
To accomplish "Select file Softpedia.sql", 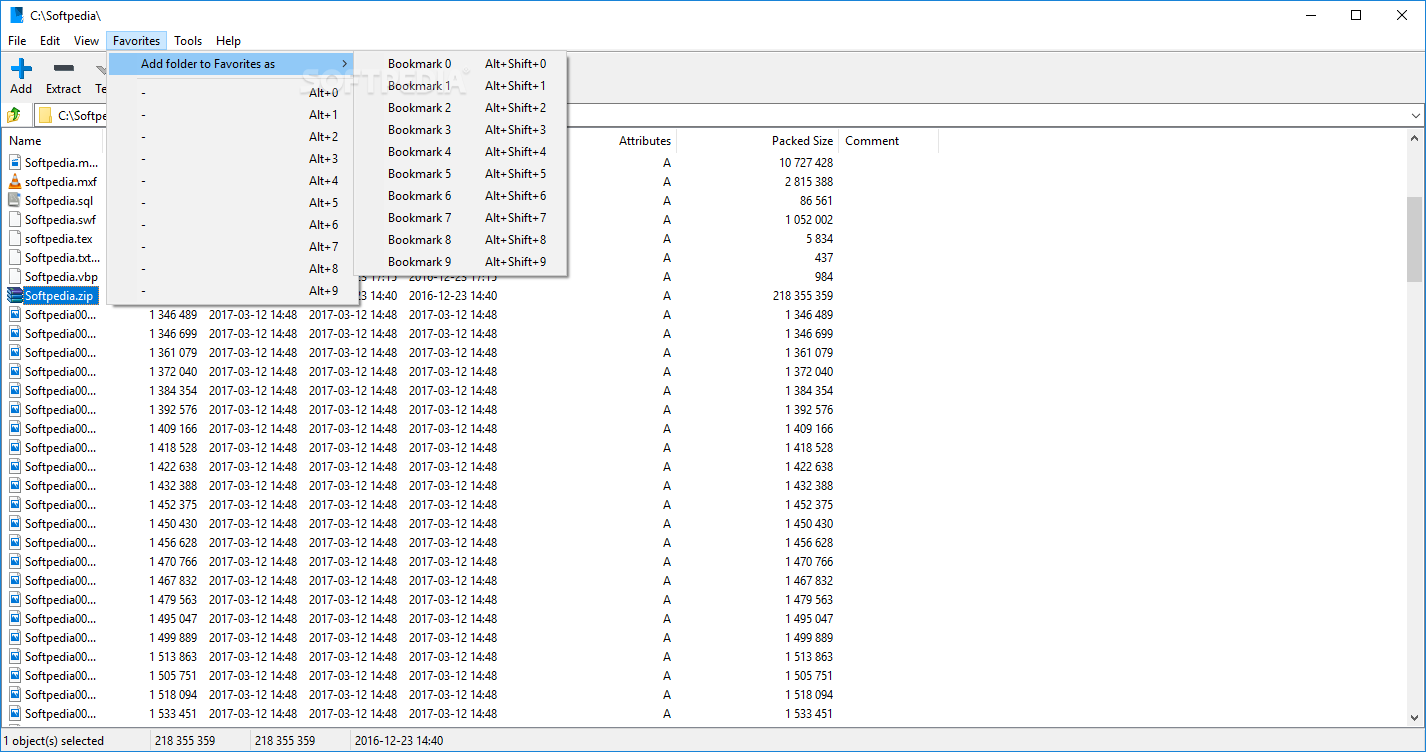I will click(x=59, y=201).
